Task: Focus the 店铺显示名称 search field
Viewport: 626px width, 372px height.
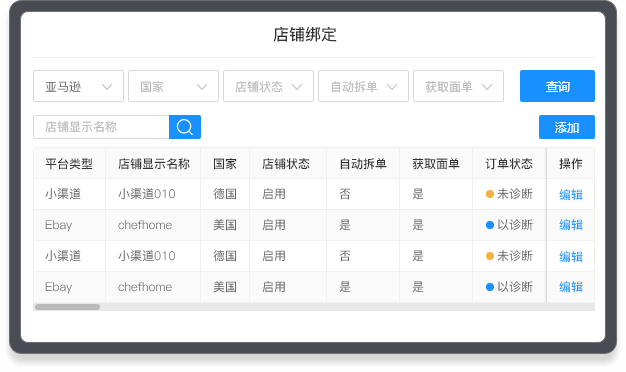Action: click(101, 127)
